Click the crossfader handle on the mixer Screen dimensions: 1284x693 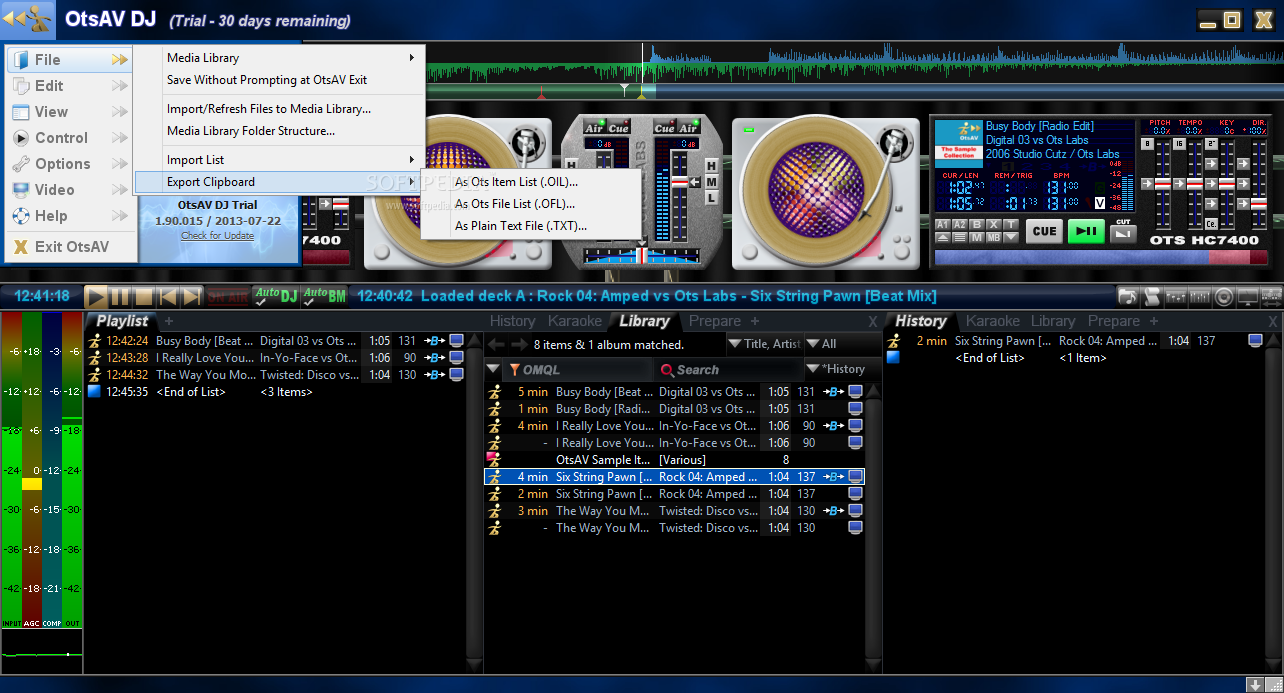tap(642, 257)
